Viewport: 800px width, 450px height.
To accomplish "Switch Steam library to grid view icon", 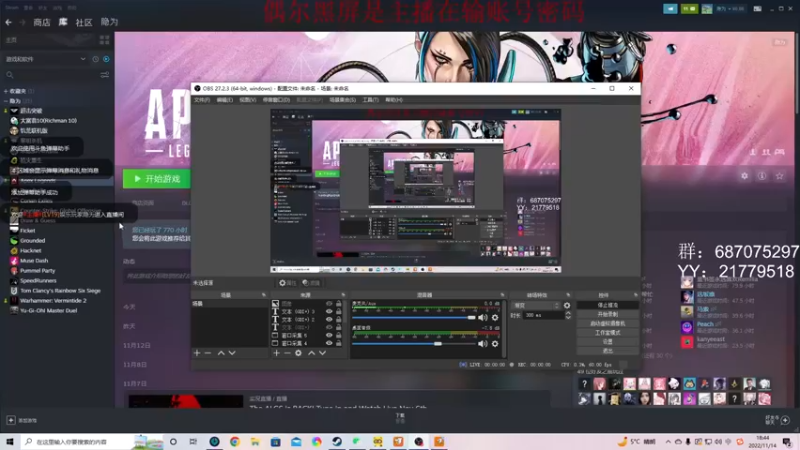I will [x=105, y=40].
